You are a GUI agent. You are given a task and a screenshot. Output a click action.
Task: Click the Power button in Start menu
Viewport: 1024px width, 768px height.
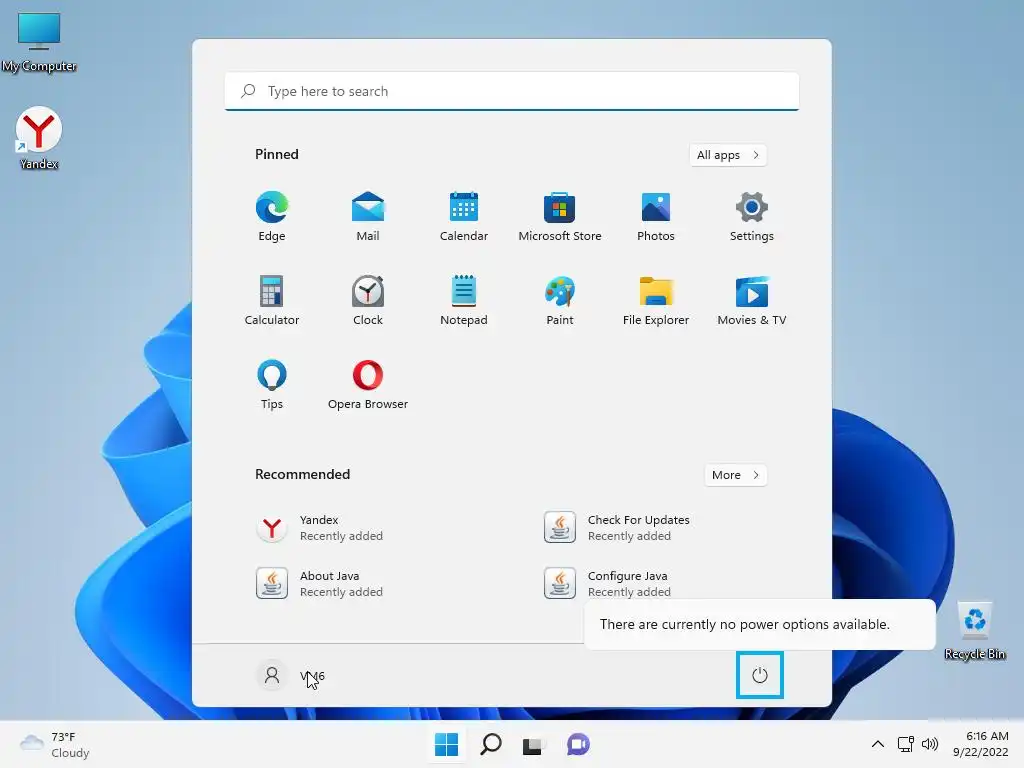click(x=760, y=675)
